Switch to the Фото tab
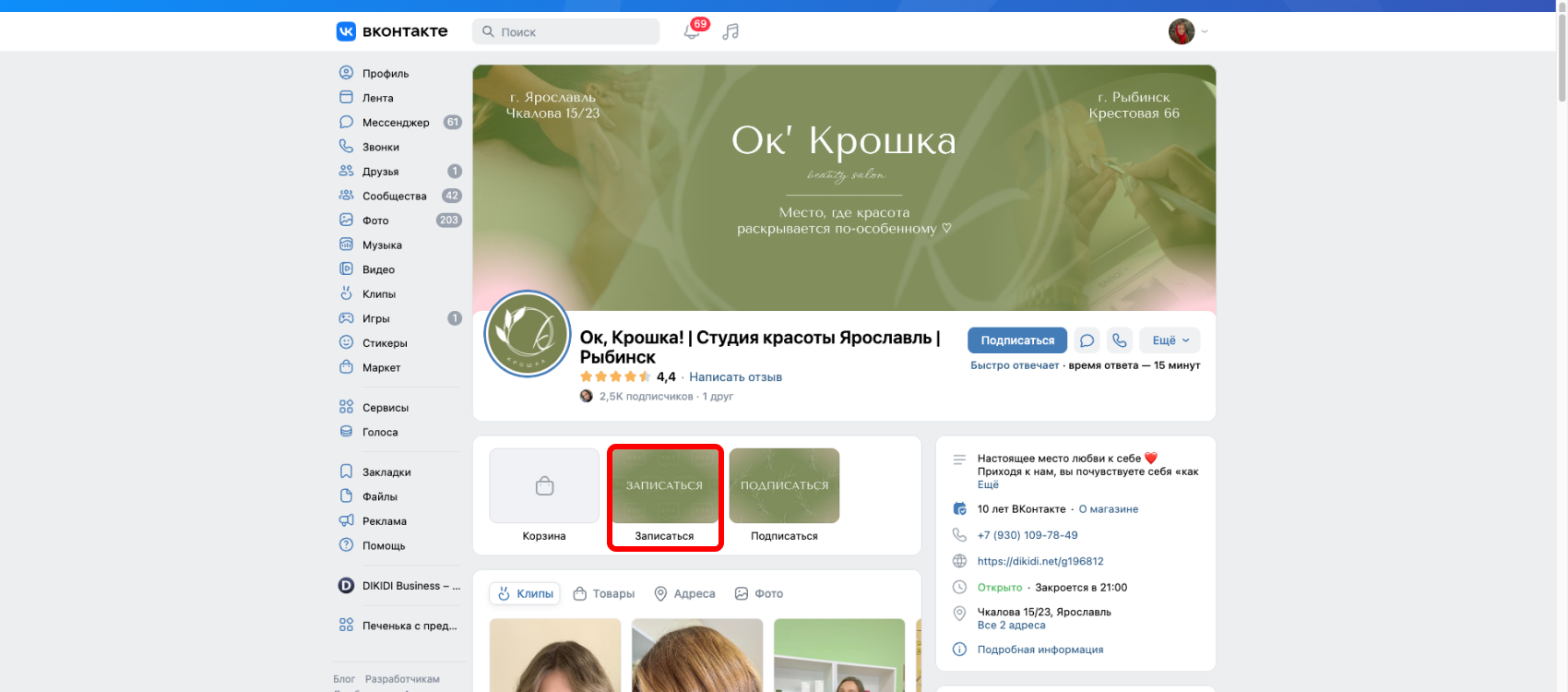 coord(758,593)
